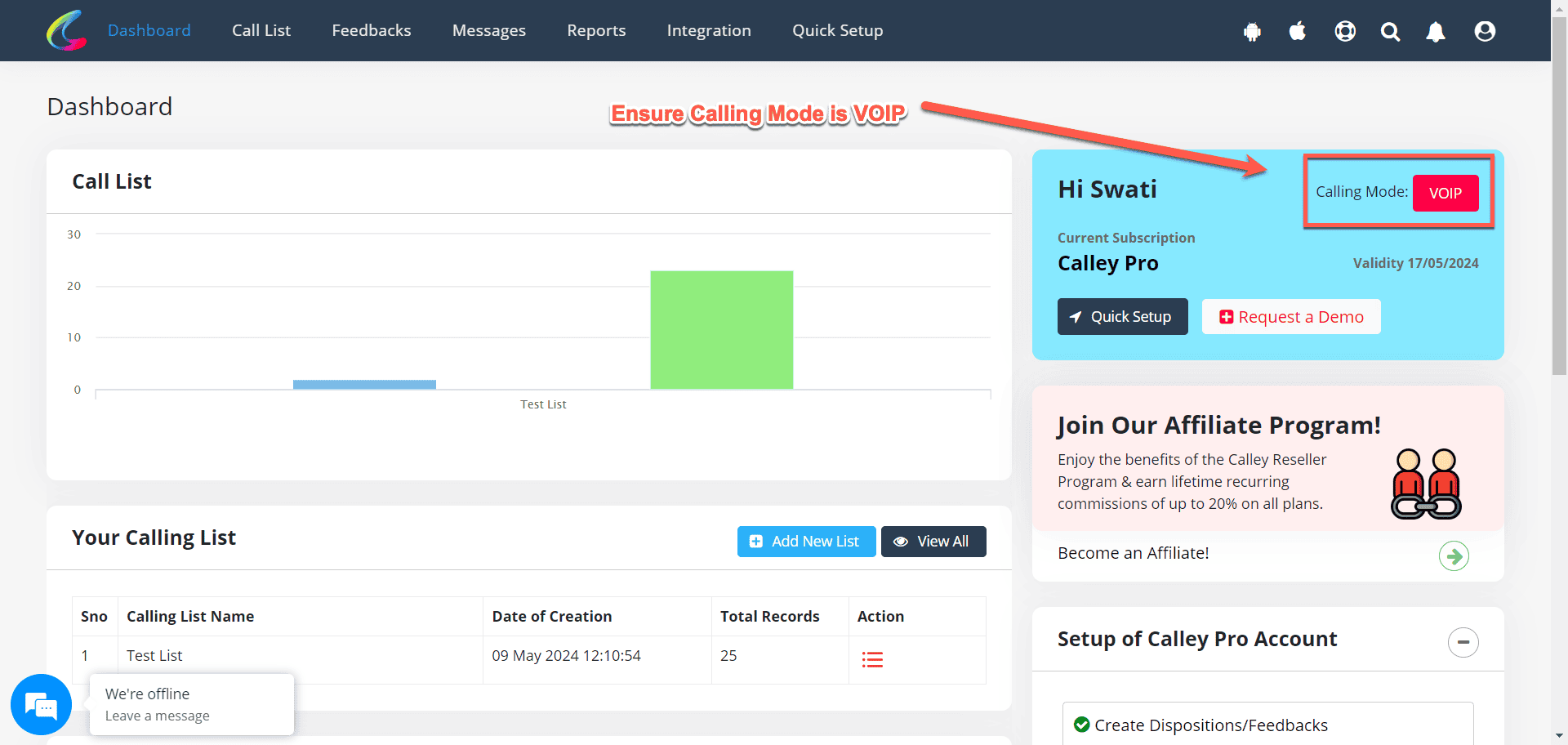Screen dimensions: 1568x745
Task: Click the page vertical scrollbar
Action: tap(1559, 204)
